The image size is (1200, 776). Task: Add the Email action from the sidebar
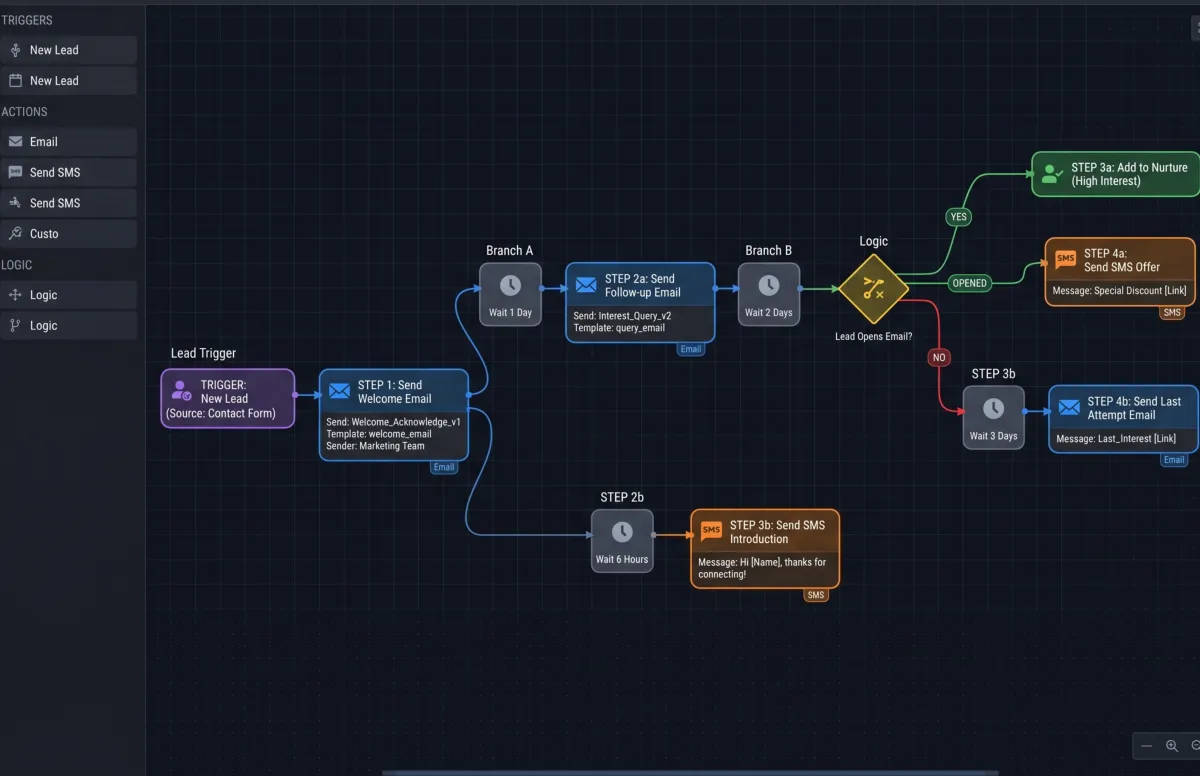[68, 142]
